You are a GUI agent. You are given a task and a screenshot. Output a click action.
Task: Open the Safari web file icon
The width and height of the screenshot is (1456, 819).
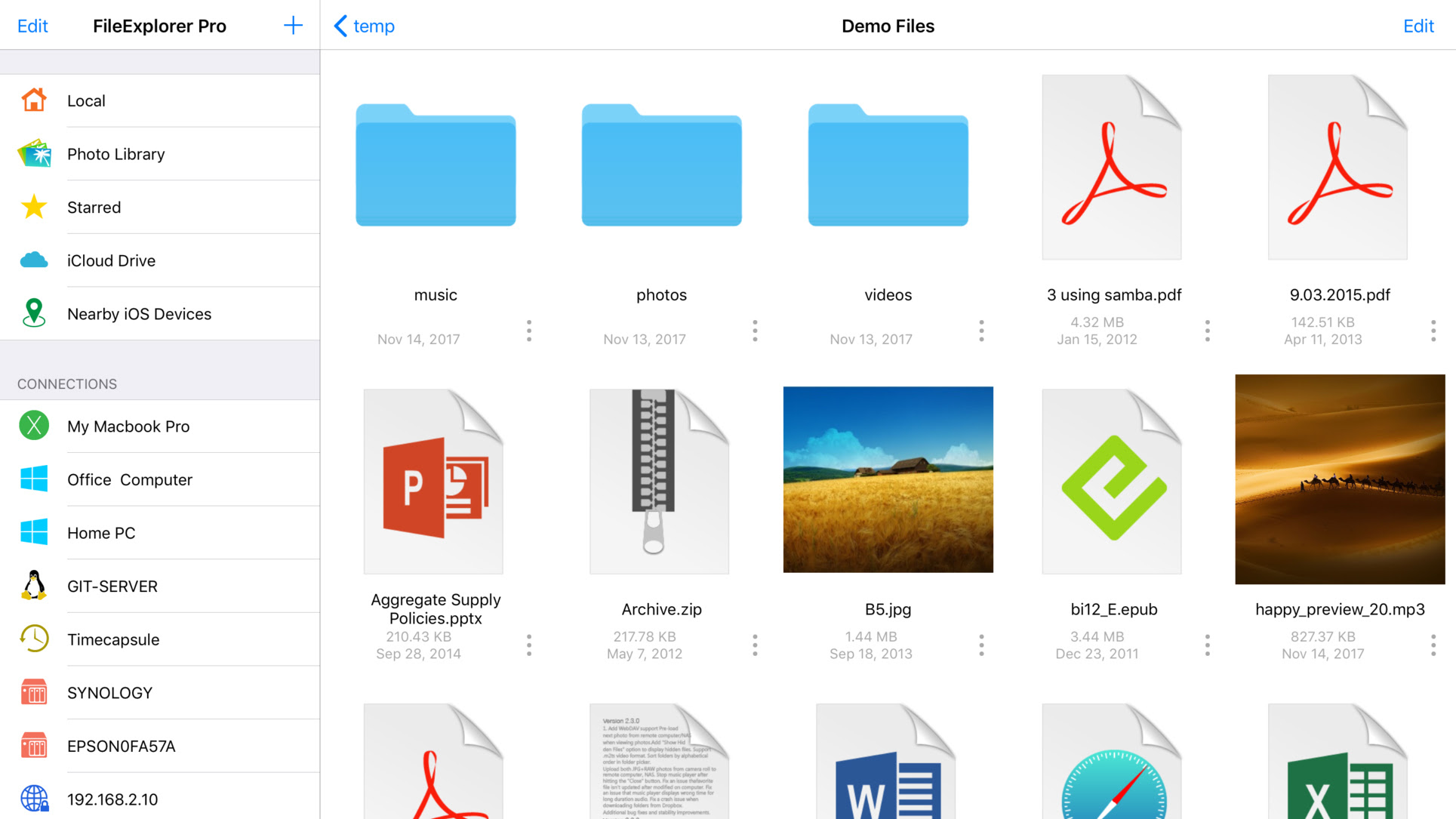tap(1112, 761)
